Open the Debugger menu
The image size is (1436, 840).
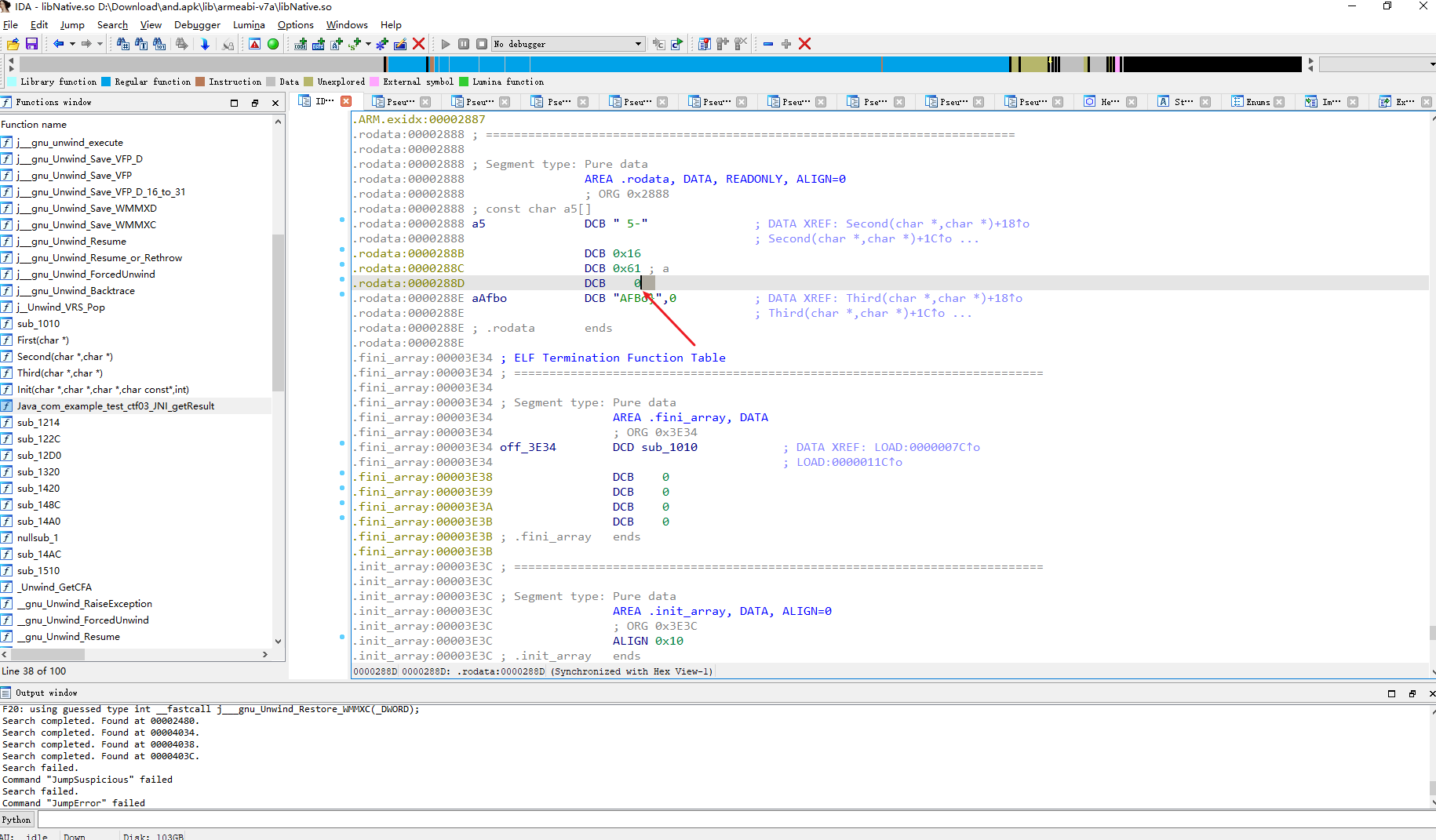[197, 25]
